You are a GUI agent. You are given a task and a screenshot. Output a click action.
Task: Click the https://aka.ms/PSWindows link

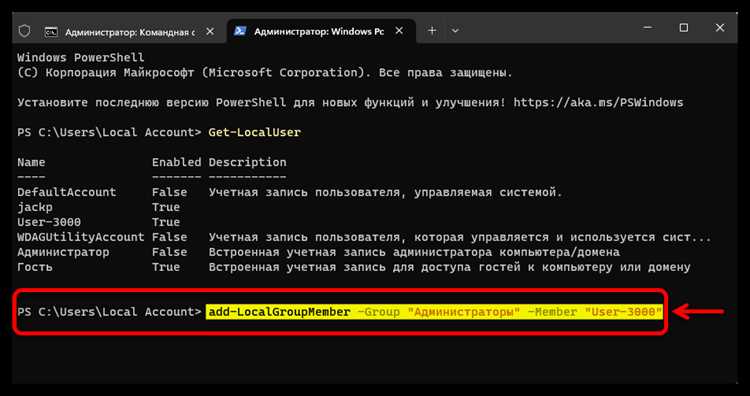598,103
